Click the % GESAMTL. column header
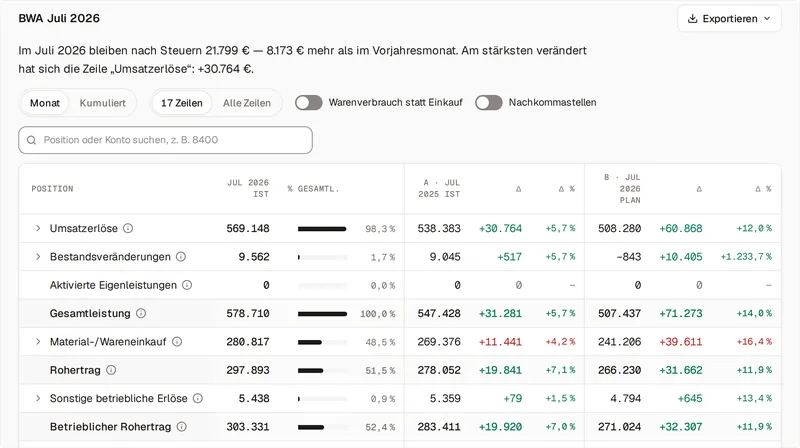 (x=313, y=189)
